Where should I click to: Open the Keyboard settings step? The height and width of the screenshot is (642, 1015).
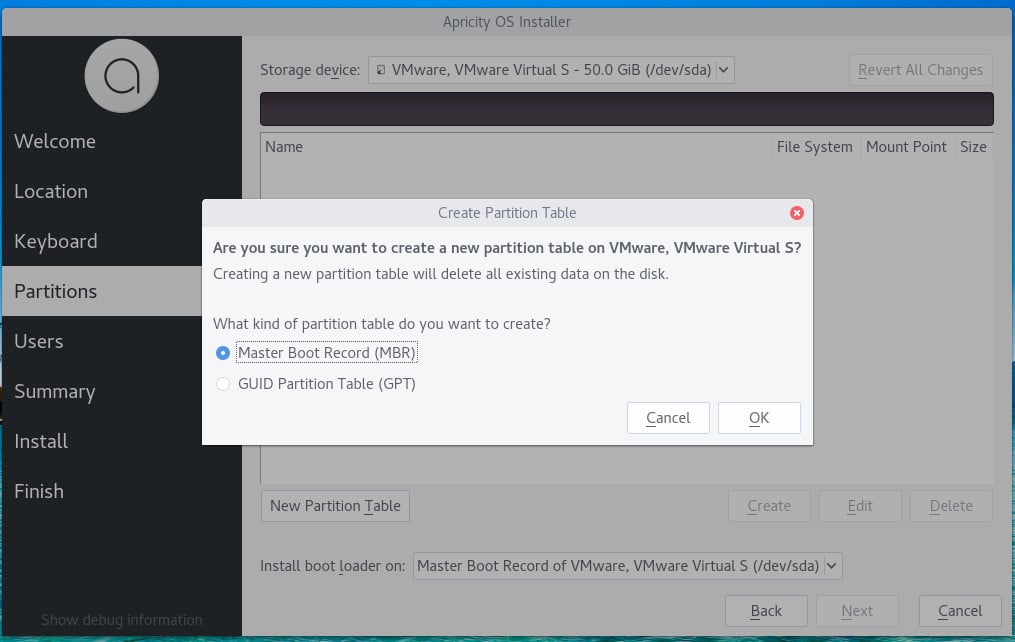[56, 241]
